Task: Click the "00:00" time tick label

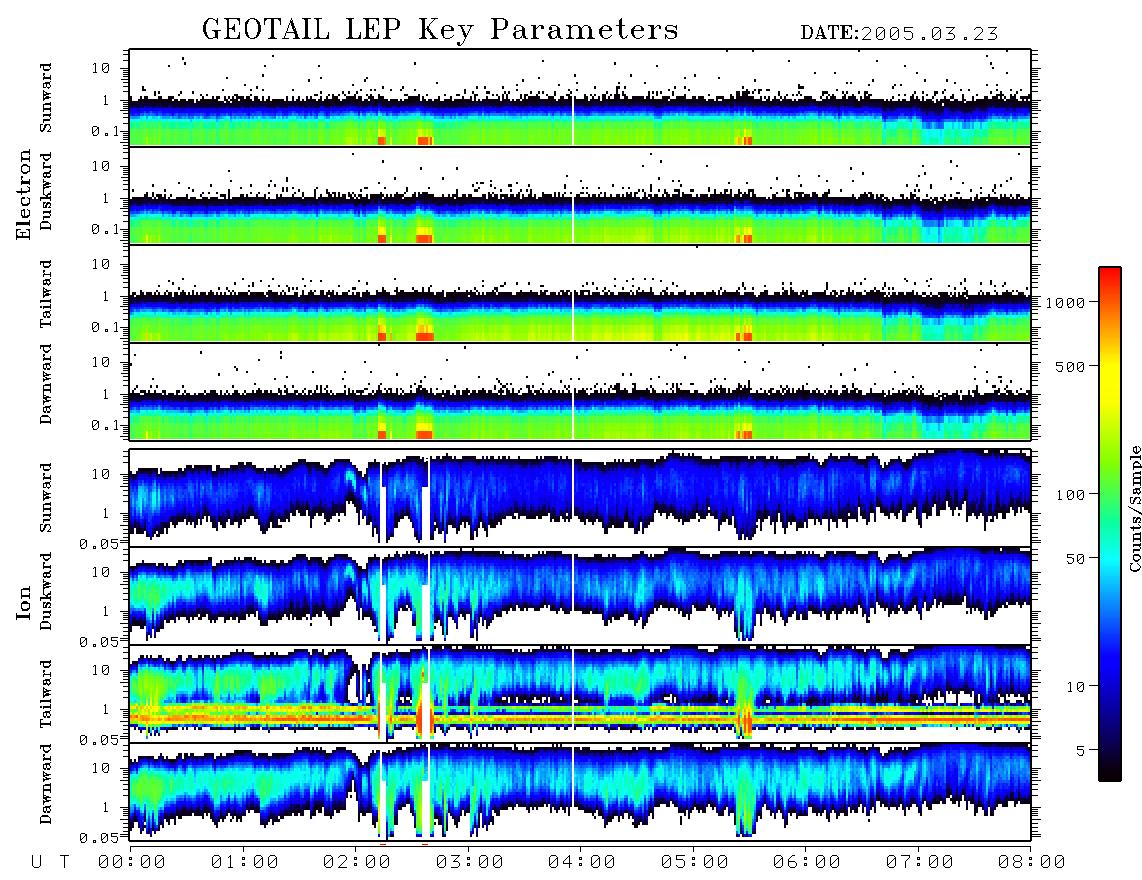Action: pos(132,862)
